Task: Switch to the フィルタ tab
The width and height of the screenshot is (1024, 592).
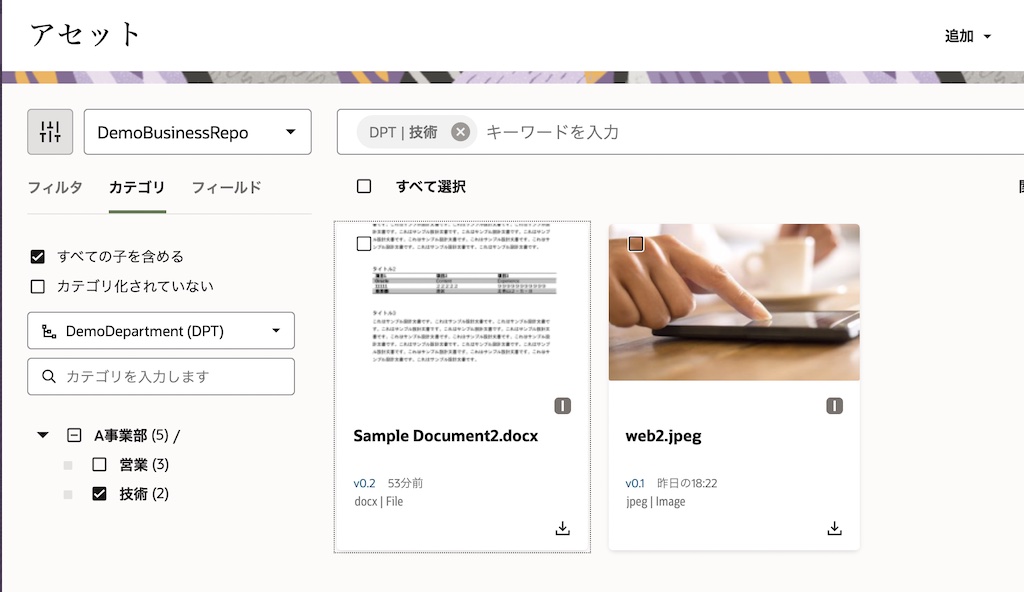Action: click(57, 187)
